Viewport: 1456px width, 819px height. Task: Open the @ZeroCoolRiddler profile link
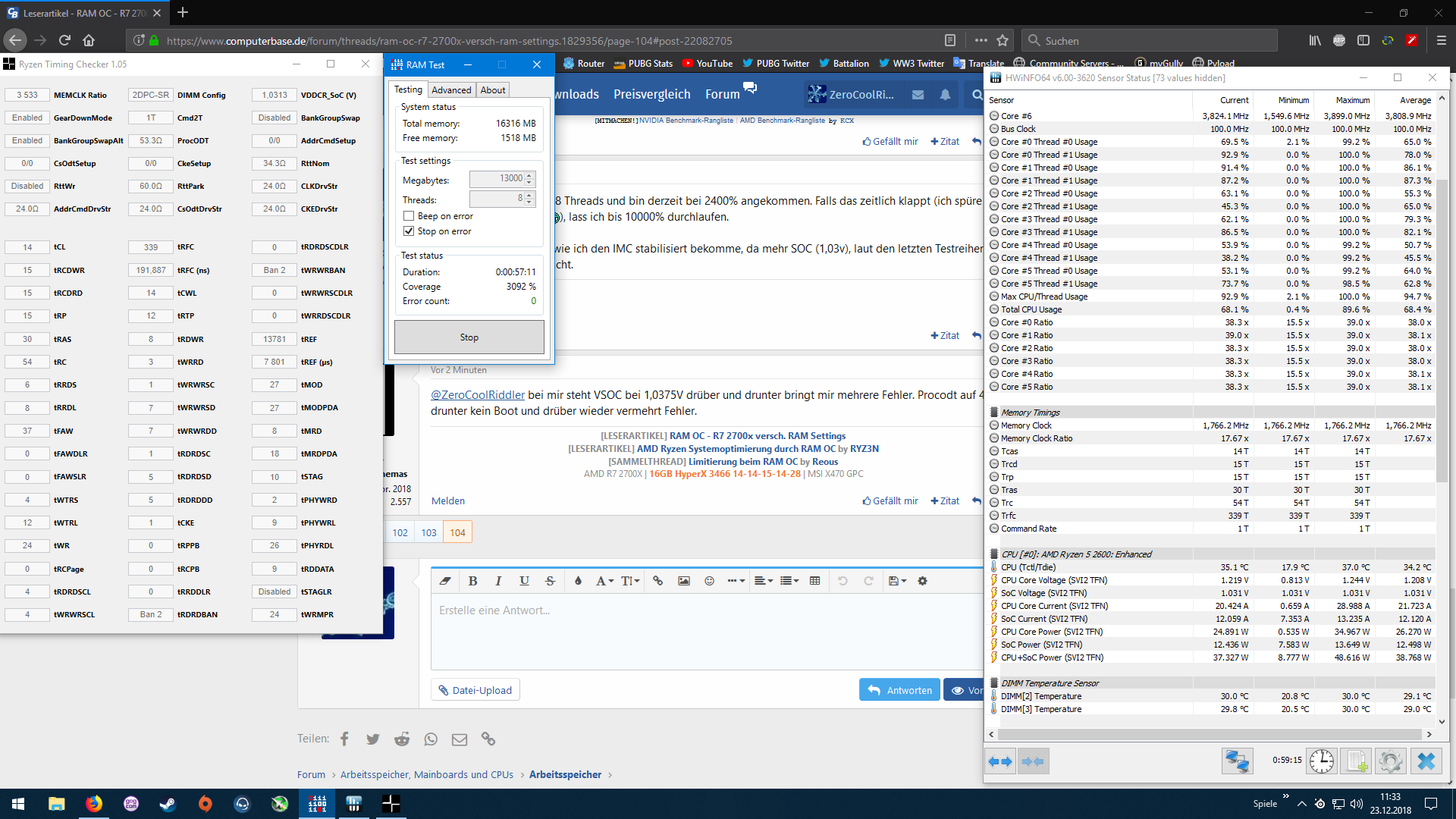[x=477, y=394]
